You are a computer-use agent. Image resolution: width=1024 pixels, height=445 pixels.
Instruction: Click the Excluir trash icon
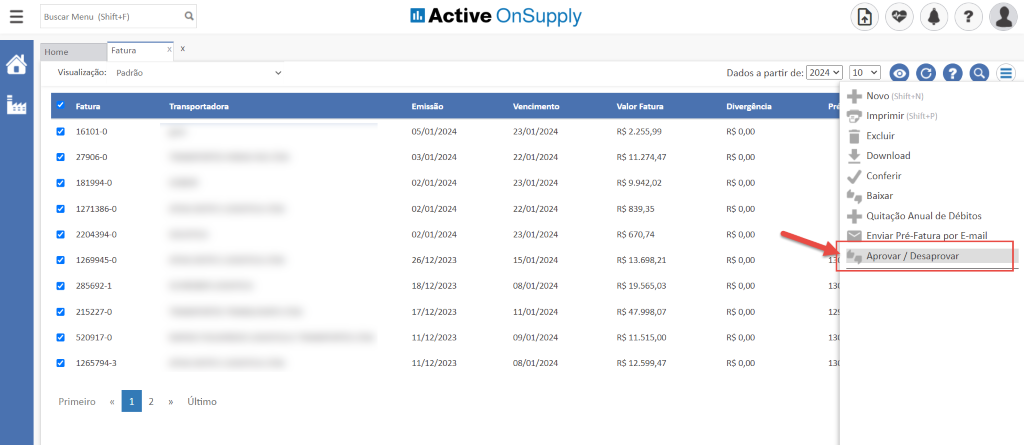pyautogui.click(x=854, y=136)
